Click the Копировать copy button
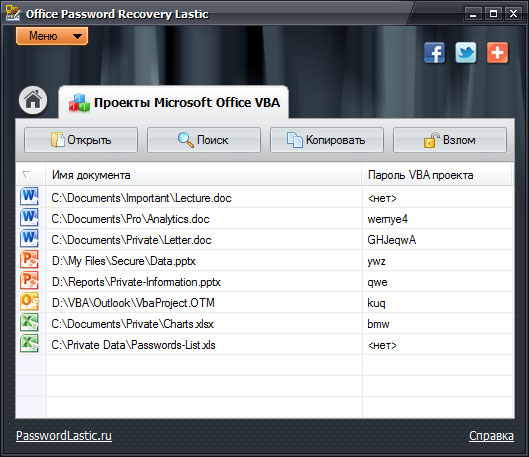The height and width of the screenshot is (457, 529). click(x=327, y=140)
